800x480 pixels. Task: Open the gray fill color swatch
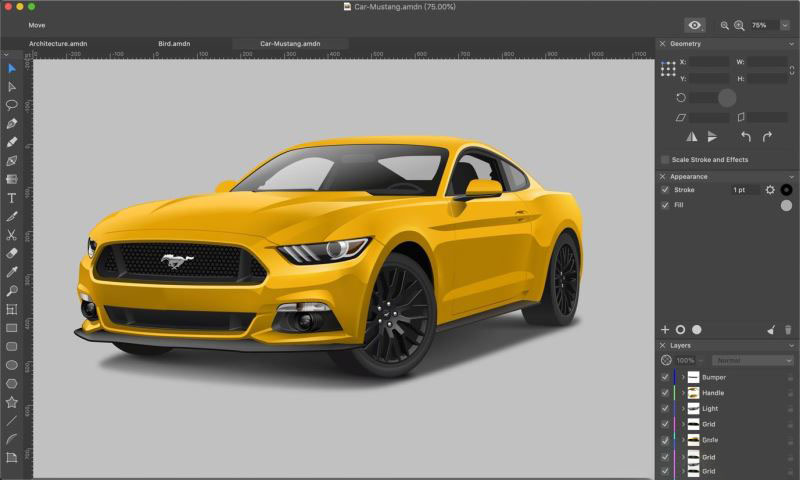[786, 205]
